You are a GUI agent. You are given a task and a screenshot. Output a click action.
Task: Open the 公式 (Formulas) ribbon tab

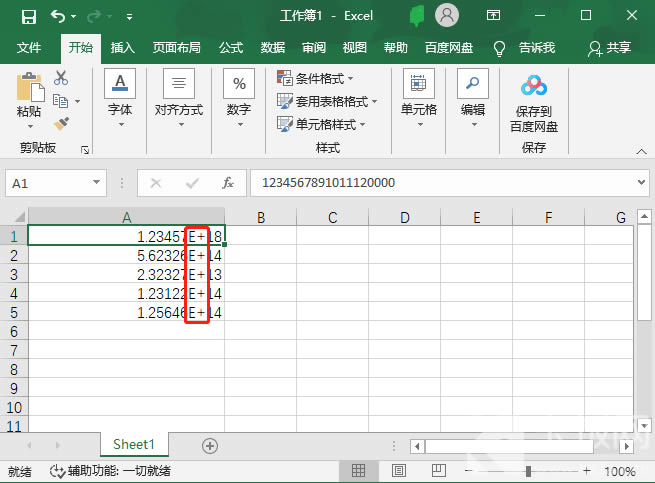point(231,48)
